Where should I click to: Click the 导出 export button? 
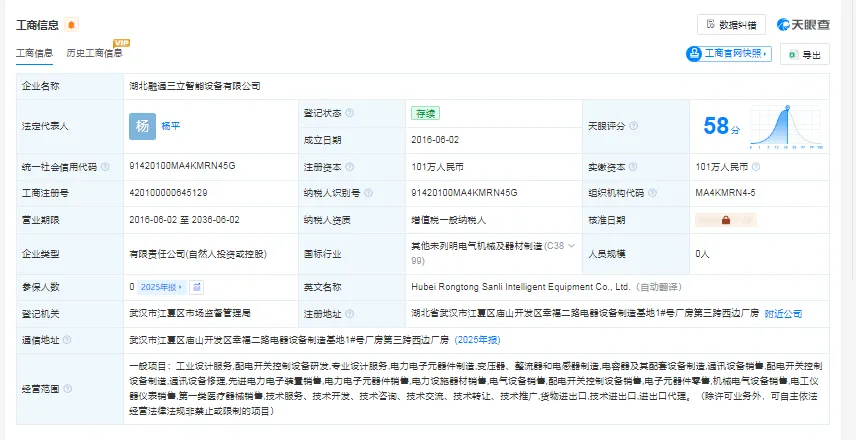(x=805, y=54)
